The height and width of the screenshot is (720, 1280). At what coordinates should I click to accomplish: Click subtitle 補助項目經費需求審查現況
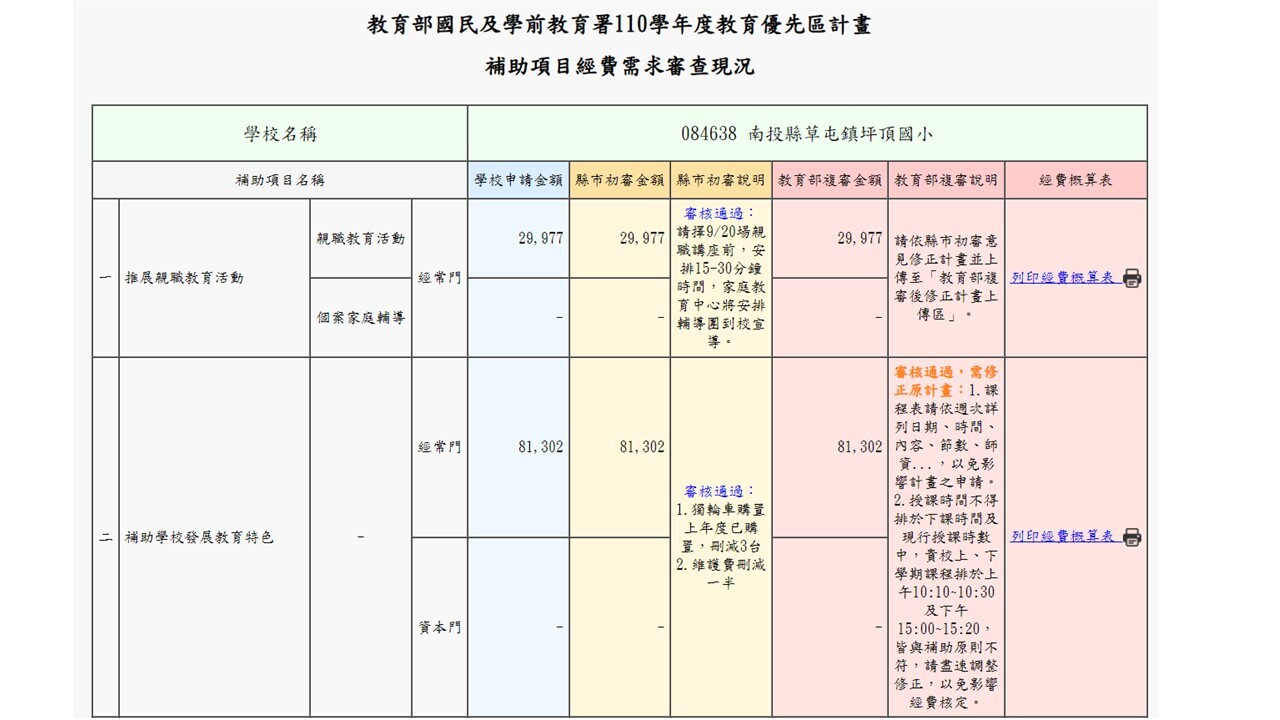pyautogui.click(x=620, y=67)
